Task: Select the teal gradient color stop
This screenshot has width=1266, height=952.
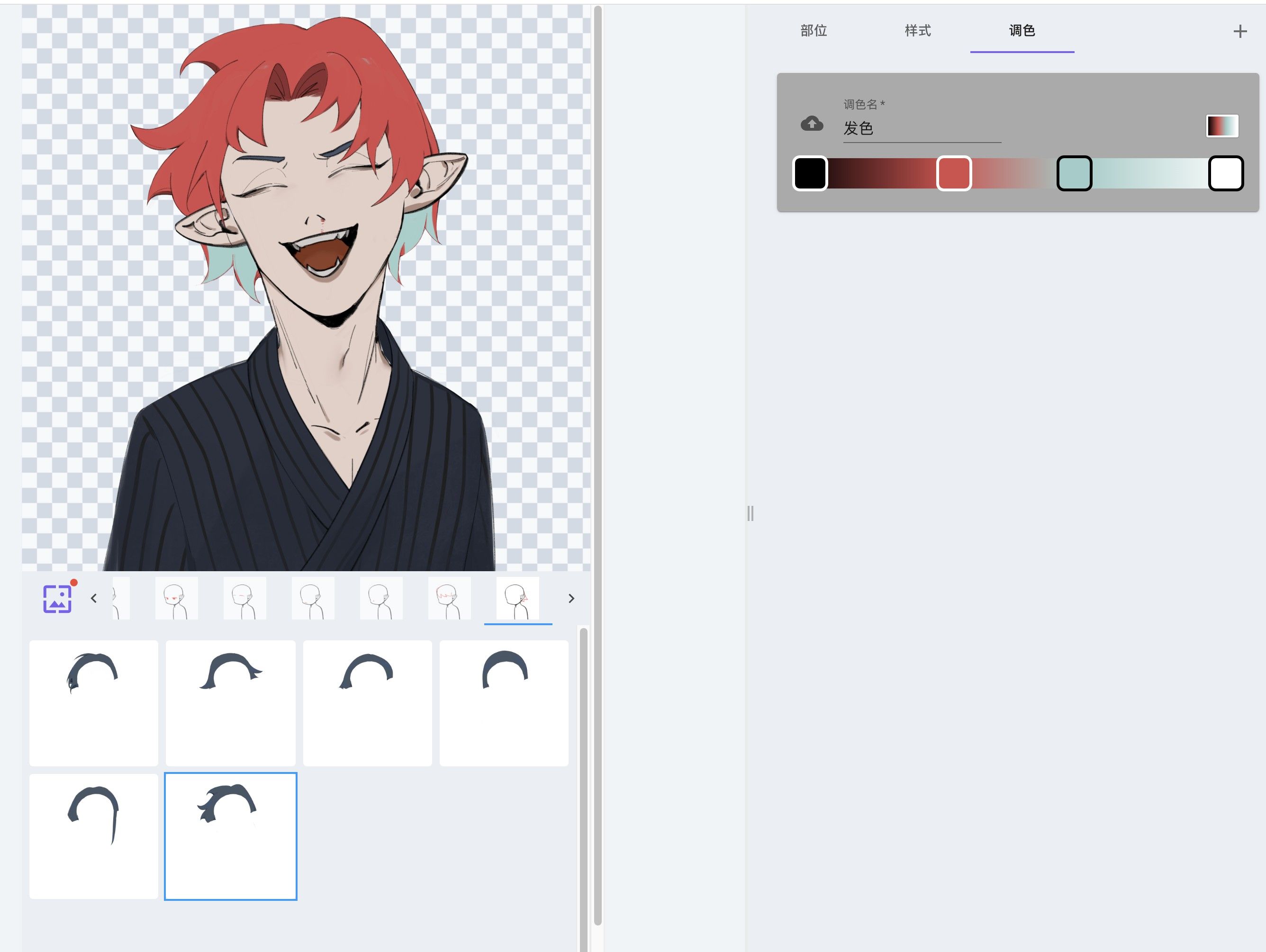Action: [1074, 173]
